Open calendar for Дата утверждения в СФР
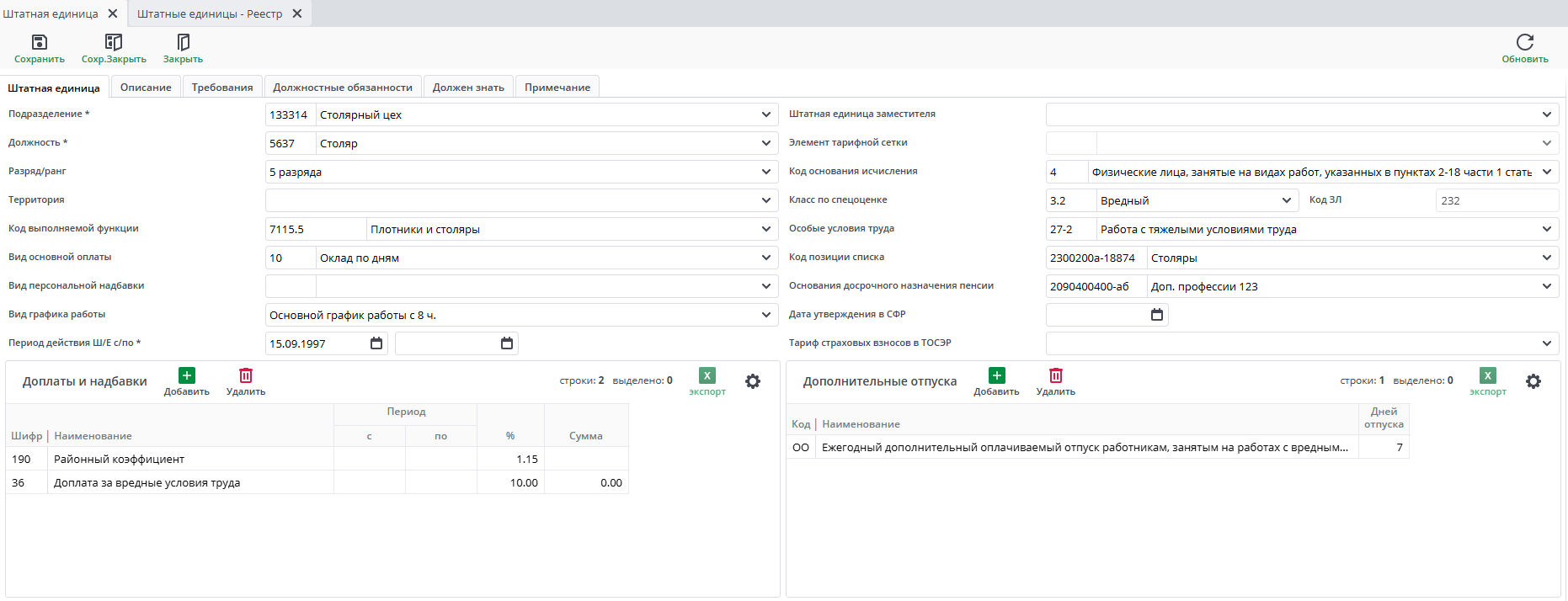This screenshot has height=601, width=1568. click(1156, 315)
